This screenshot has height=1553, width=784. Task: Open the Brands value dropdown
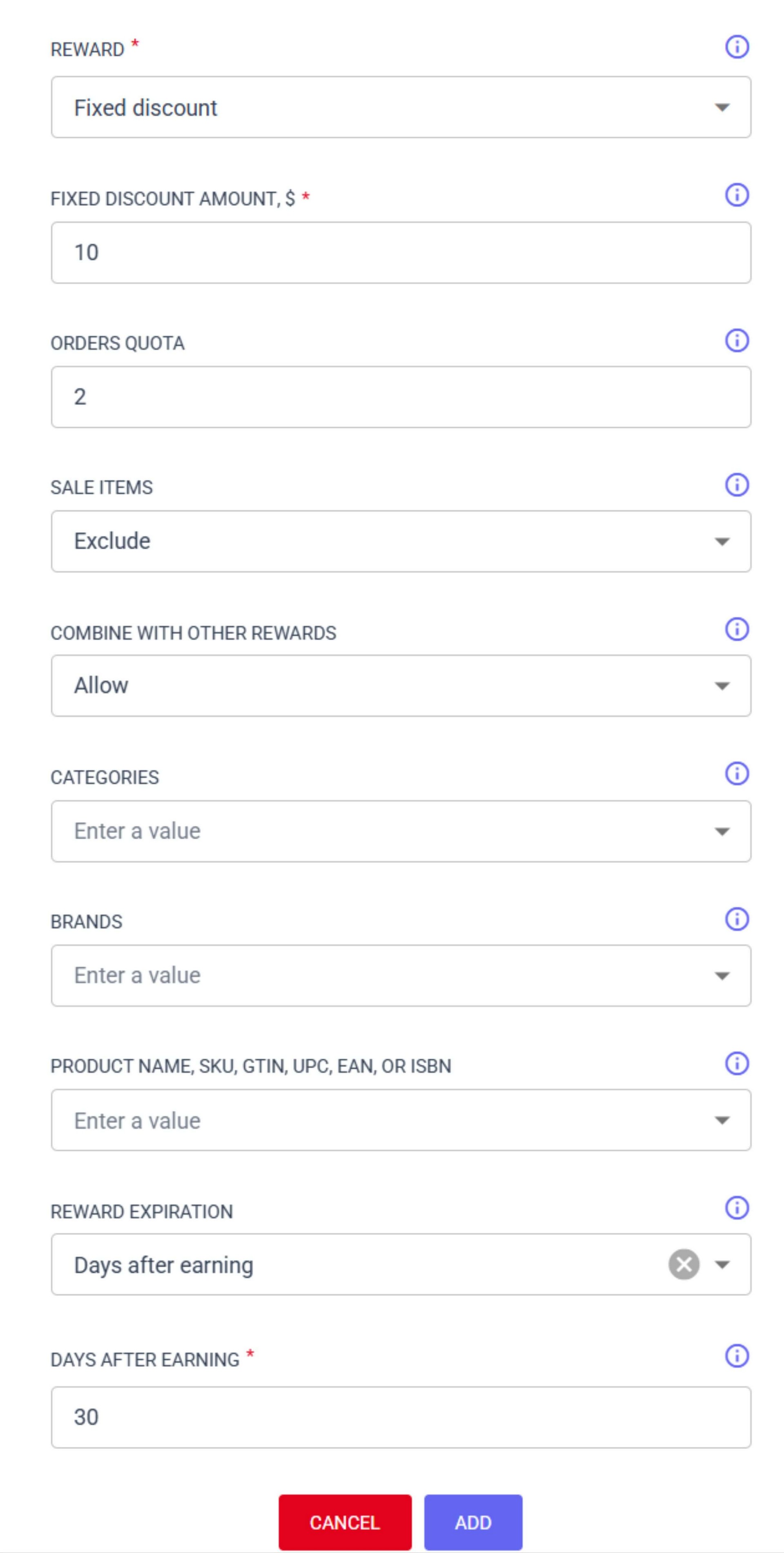722,976
